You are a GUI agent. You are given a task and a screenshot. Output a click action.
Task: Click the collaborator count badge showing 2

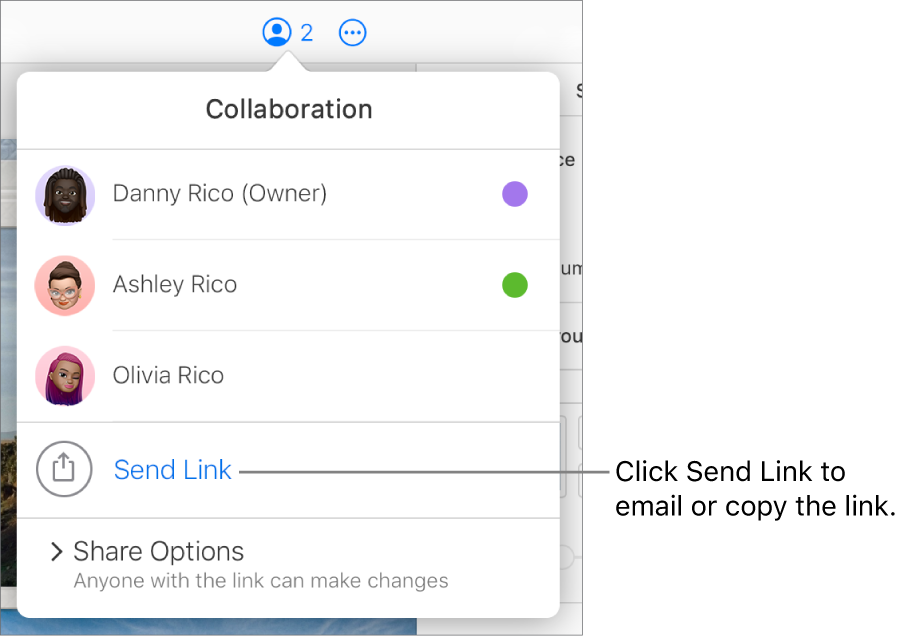(305, 31)
